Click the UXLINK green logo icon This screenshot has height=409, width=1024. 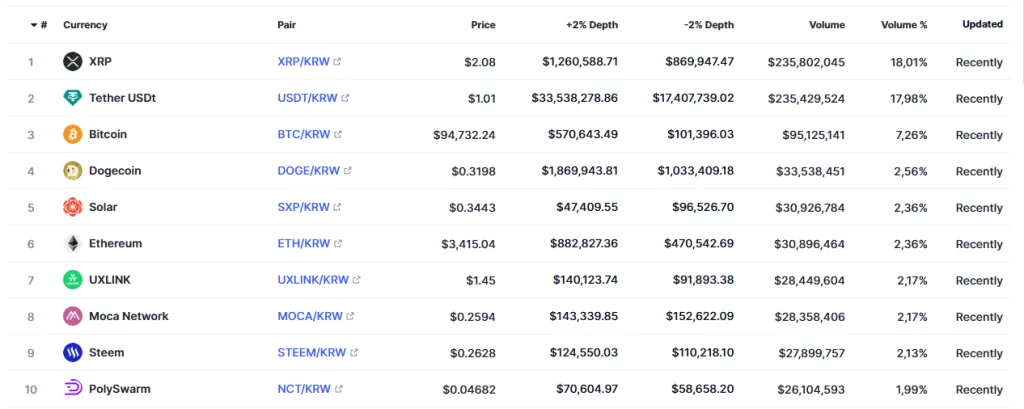[x=72, y=280]
